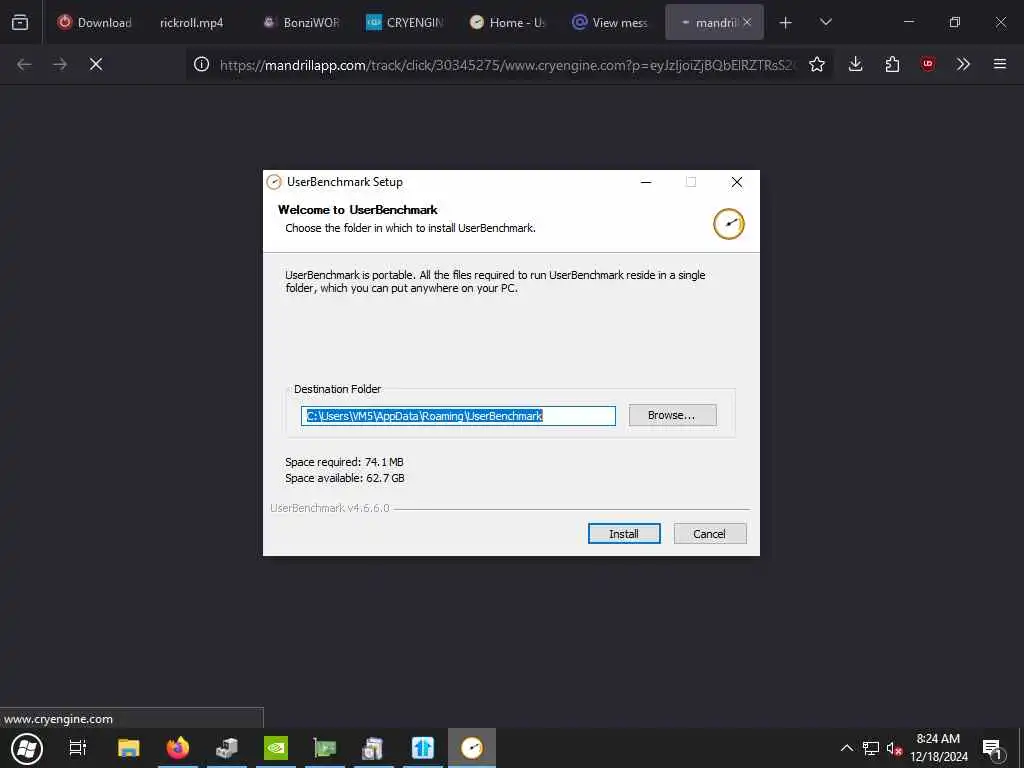Open Firefox View icon
This screenshot has width=1024, height=768.
[x=20, y=22]
